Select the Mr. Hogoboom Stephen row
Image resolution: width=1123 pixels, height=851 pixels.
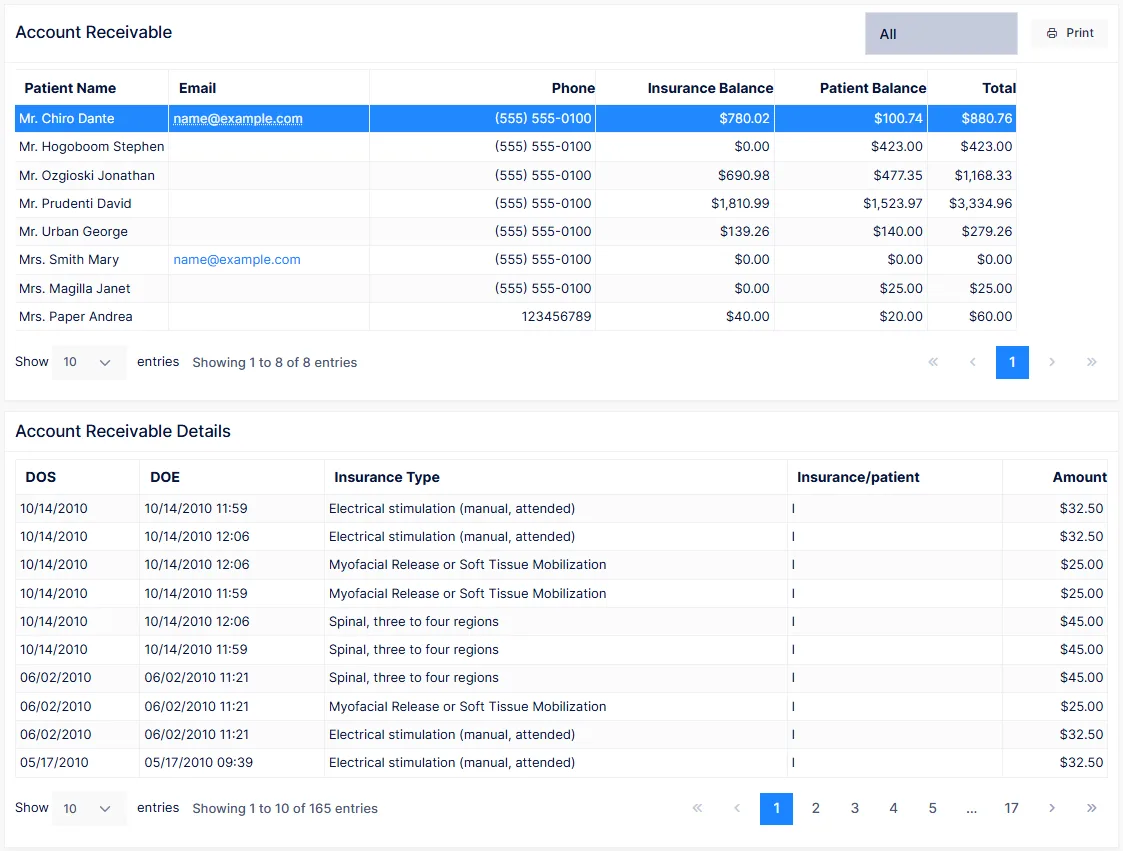tap(516, 146)
